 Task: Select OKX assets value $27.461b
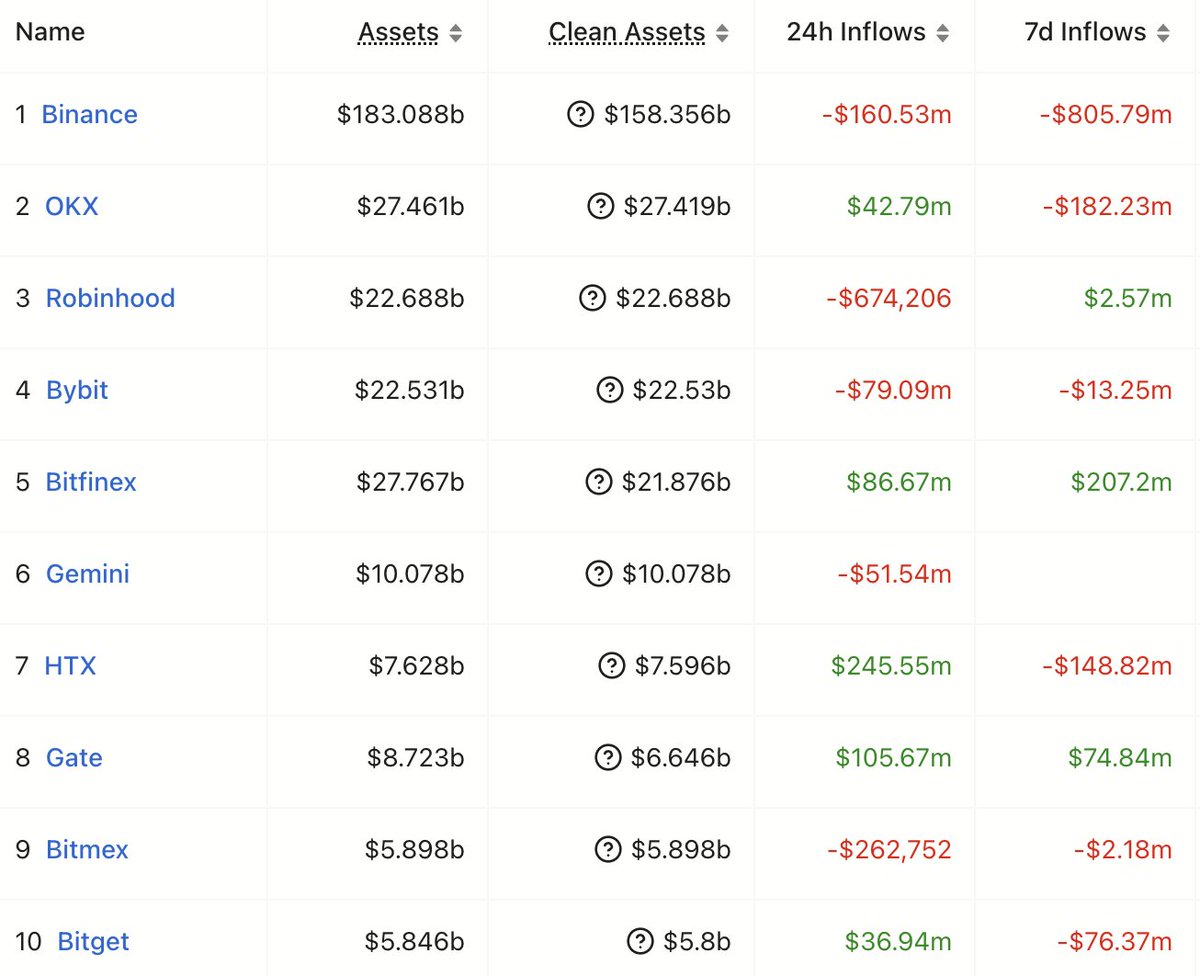pos(410,206)
